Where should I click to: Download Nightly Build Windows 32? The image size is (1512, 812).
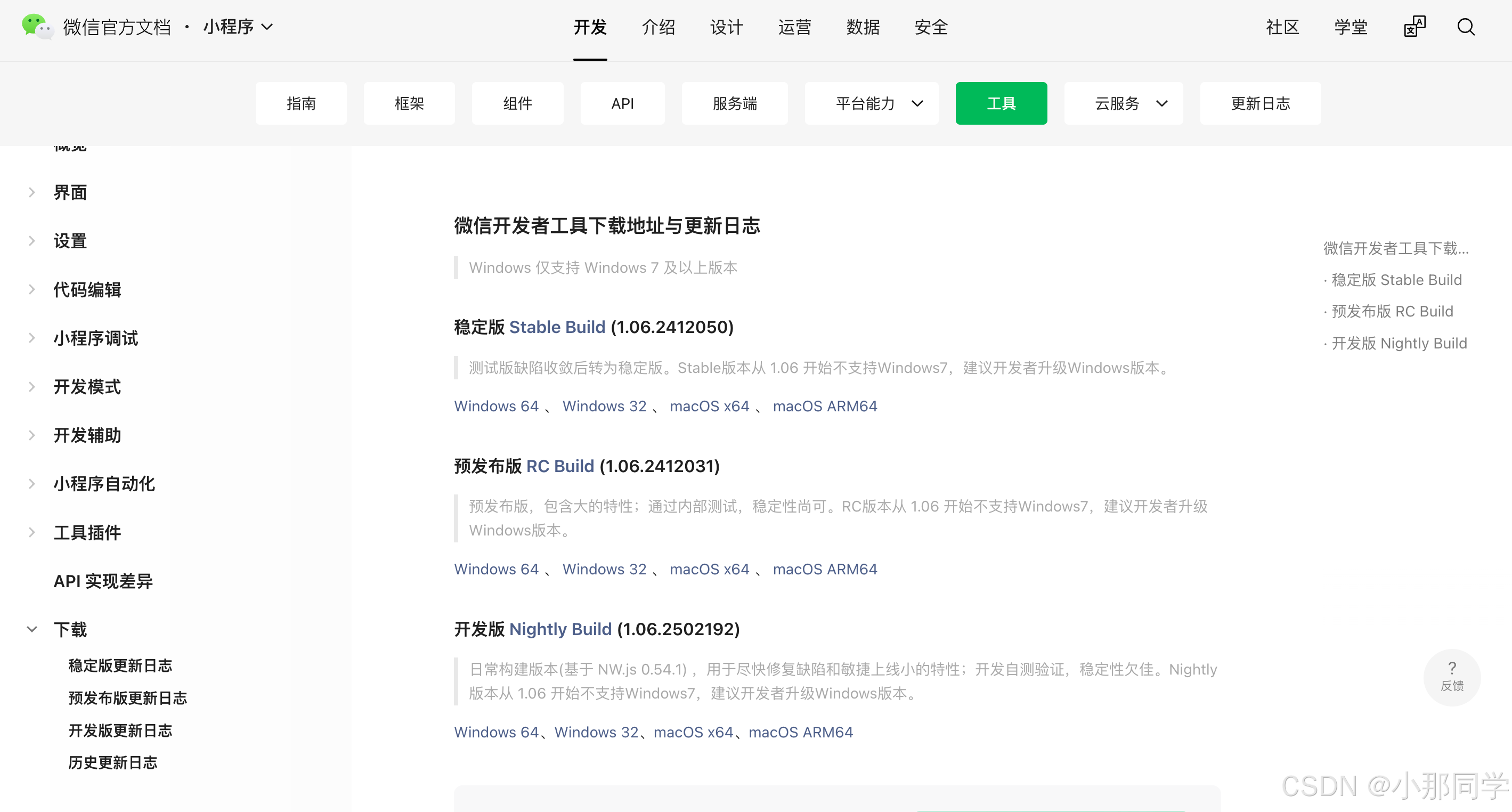tap(596, 732)
